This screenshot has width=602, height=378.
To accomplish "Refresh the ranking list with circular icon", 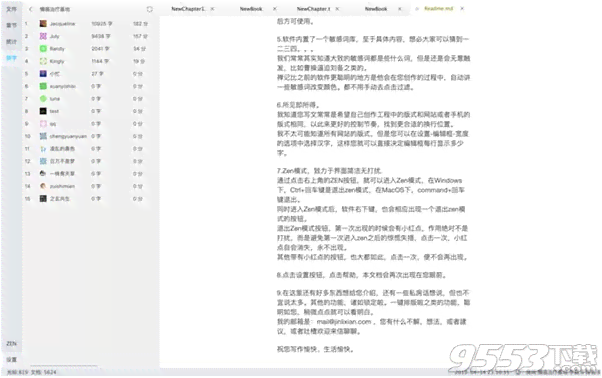I will pyautogui.click(x=149, y=9).
